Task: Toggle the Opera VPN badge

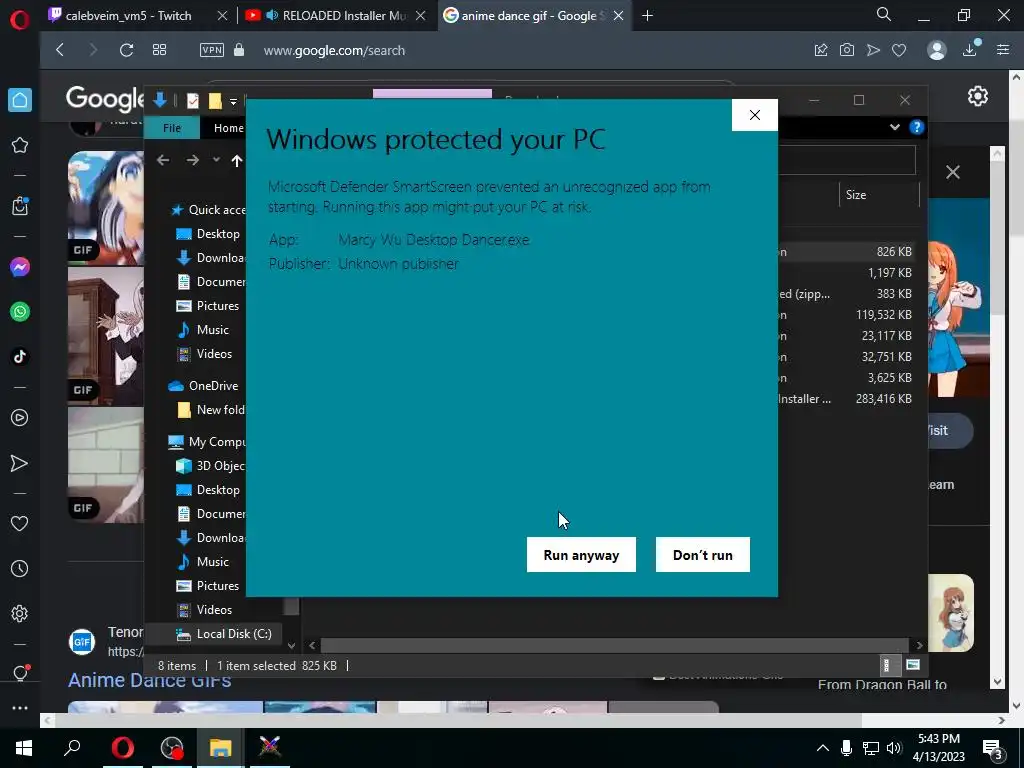Action: 212,50
